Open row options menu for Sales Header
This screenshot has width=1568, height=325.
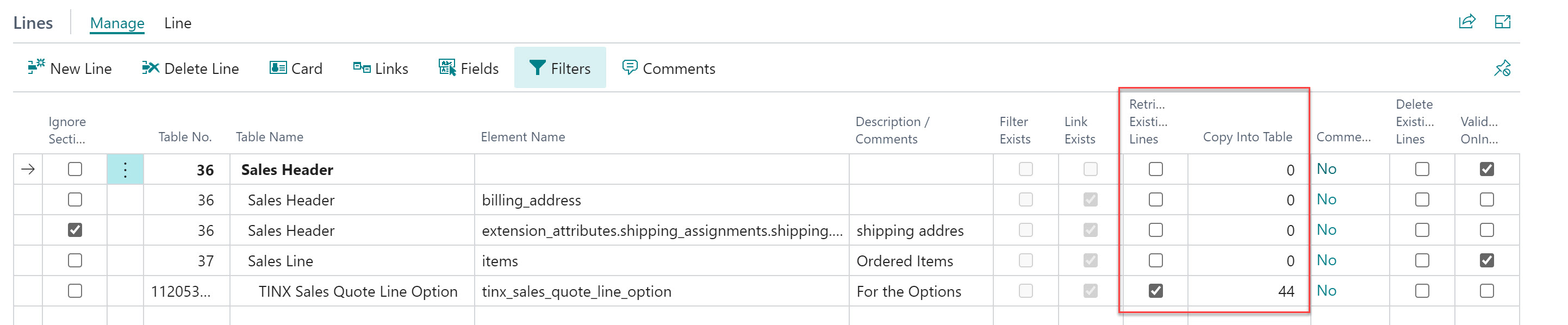[x=126, y=170]
